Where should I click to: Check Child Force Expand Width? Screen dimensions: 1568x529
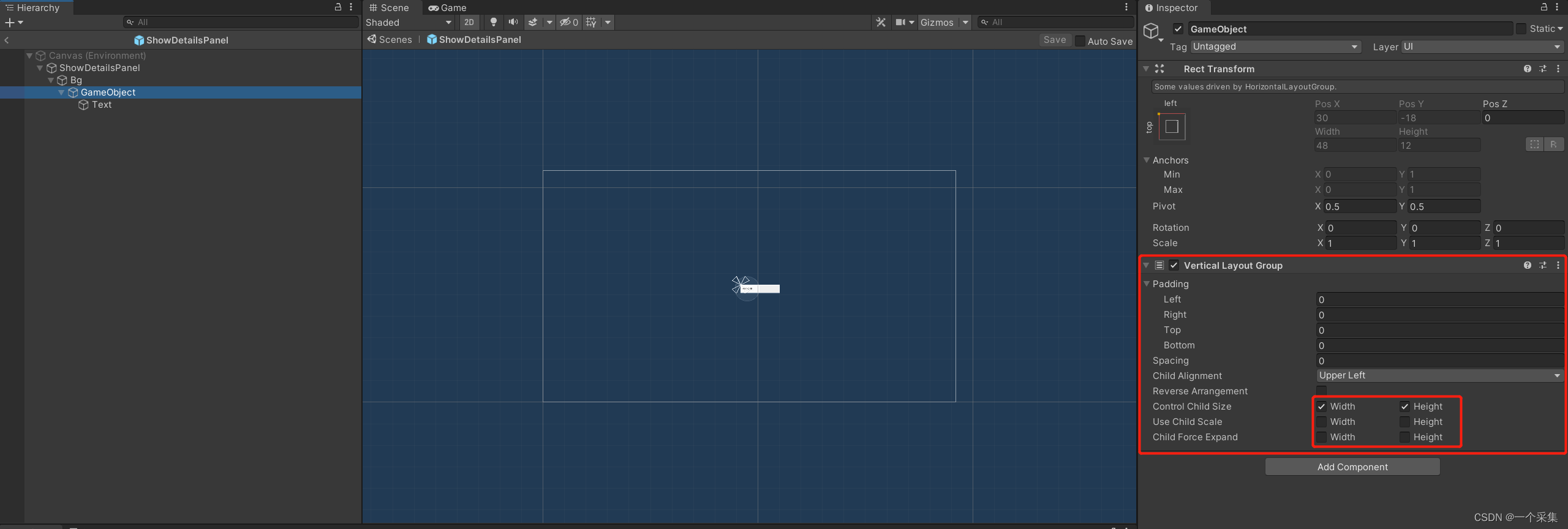tap(1322, 437)
